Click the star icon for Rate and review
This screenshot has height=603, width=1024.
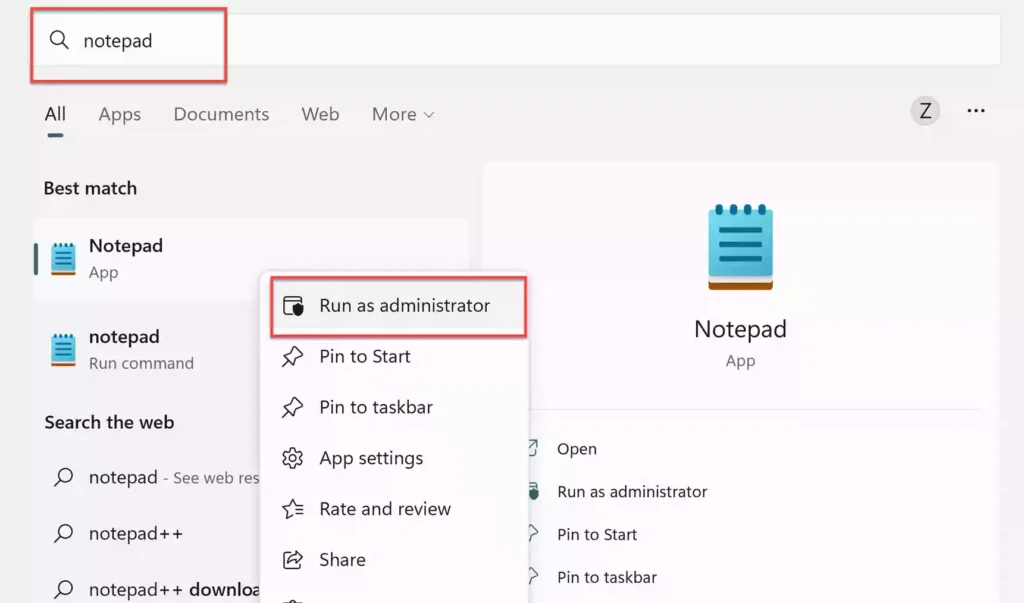[x=293, y=509]
